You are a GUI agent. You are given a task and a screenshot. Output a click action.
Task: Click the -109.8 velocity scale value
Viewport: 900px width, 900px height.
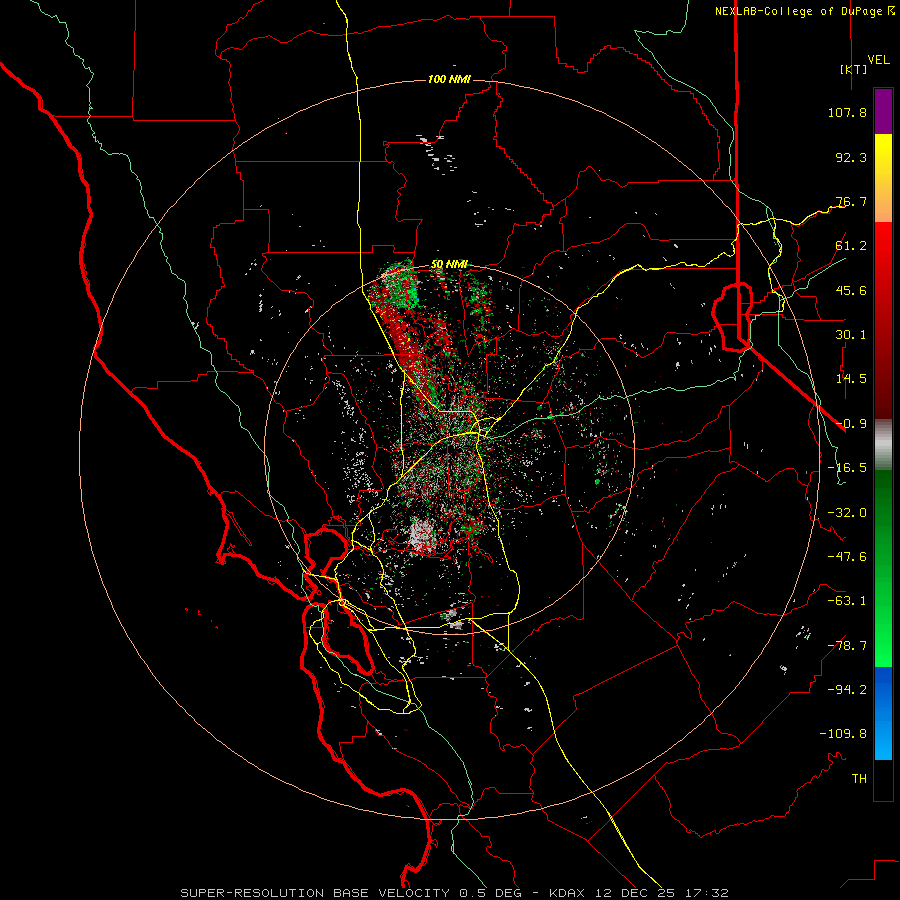click(x=843, y=734)
